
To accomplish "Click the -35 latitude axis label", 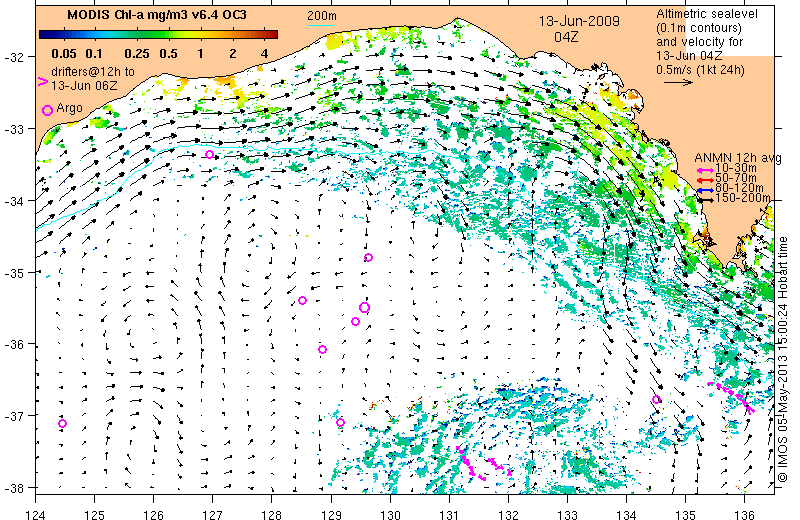I will click(13, 273).
